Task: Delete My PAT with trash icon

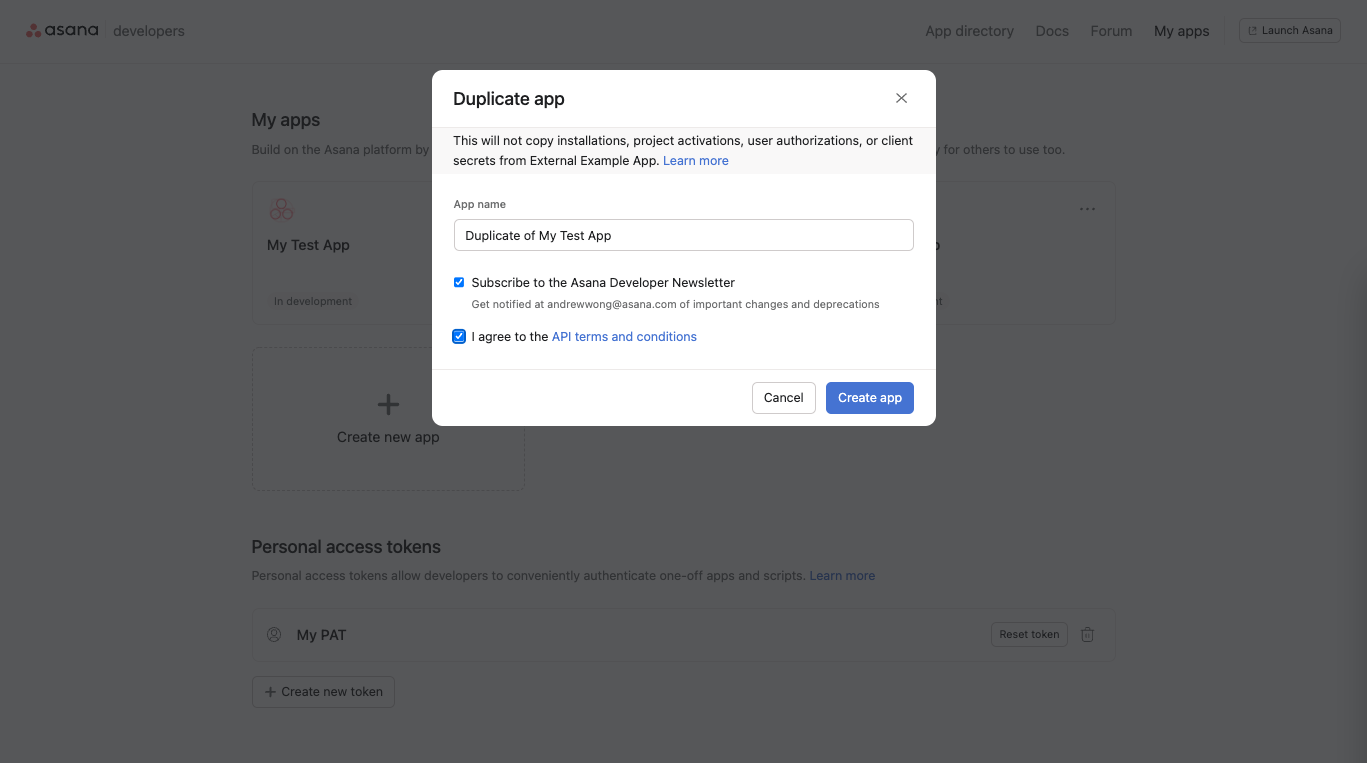Action: coord(1088,634)
